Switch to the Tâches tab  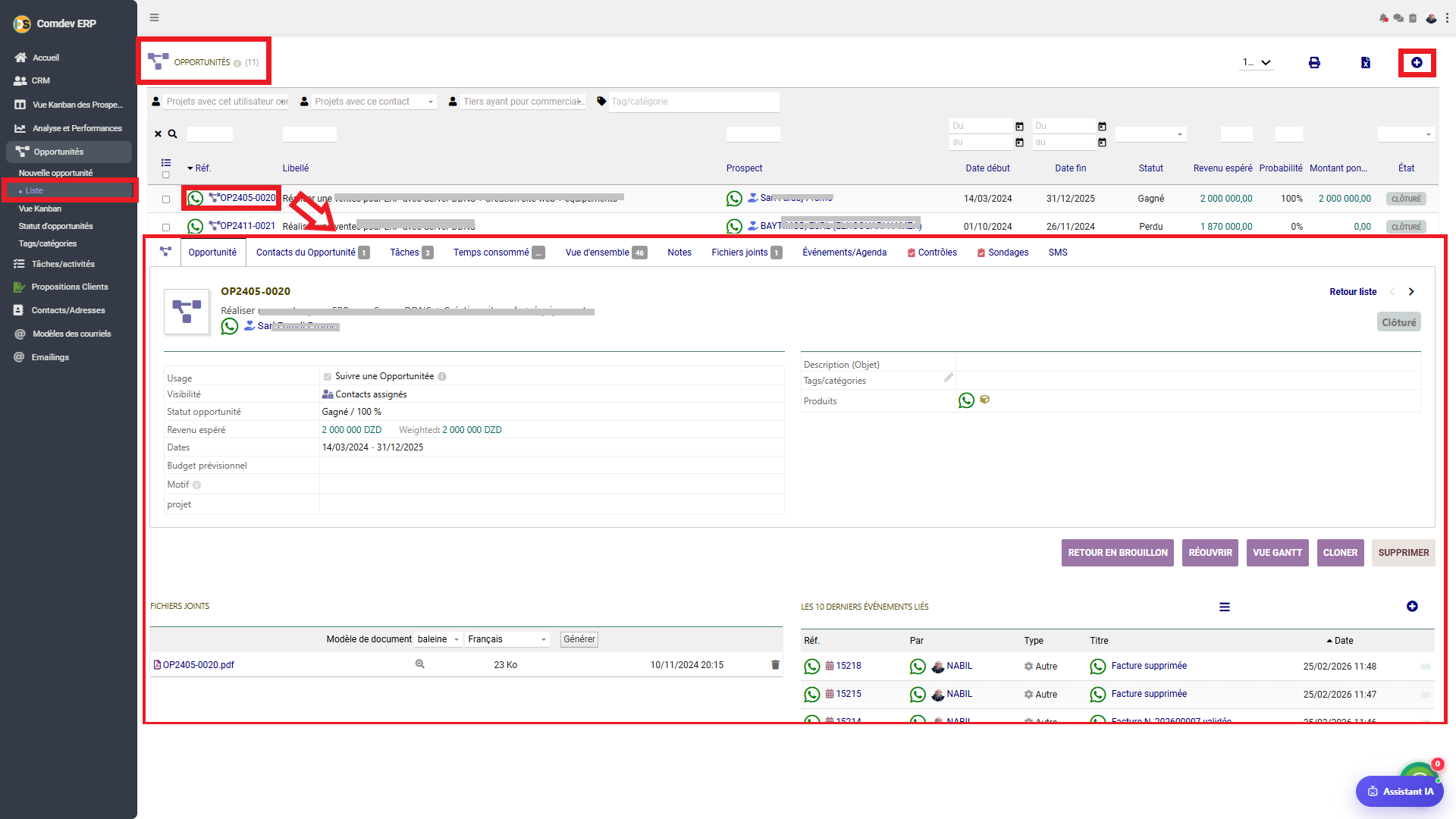click(x=411, y=253)
